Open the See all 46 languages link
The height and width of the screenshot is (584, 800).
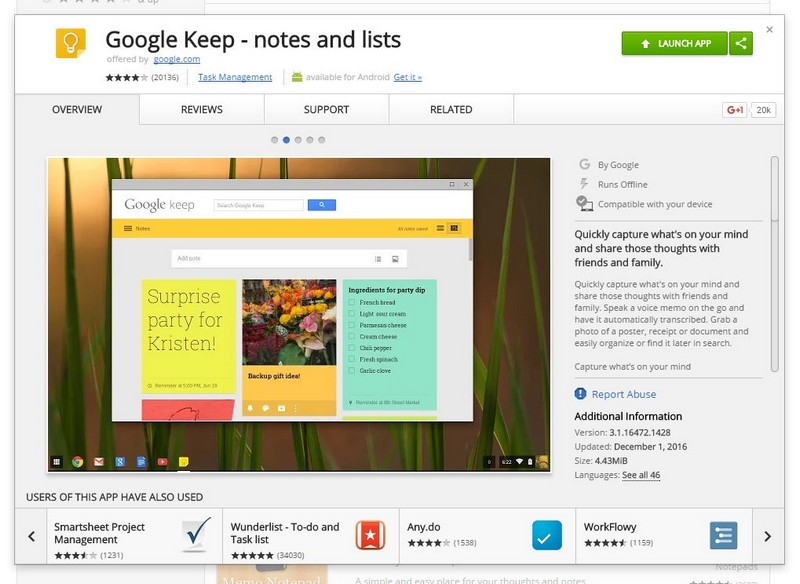tap(641, 475)
